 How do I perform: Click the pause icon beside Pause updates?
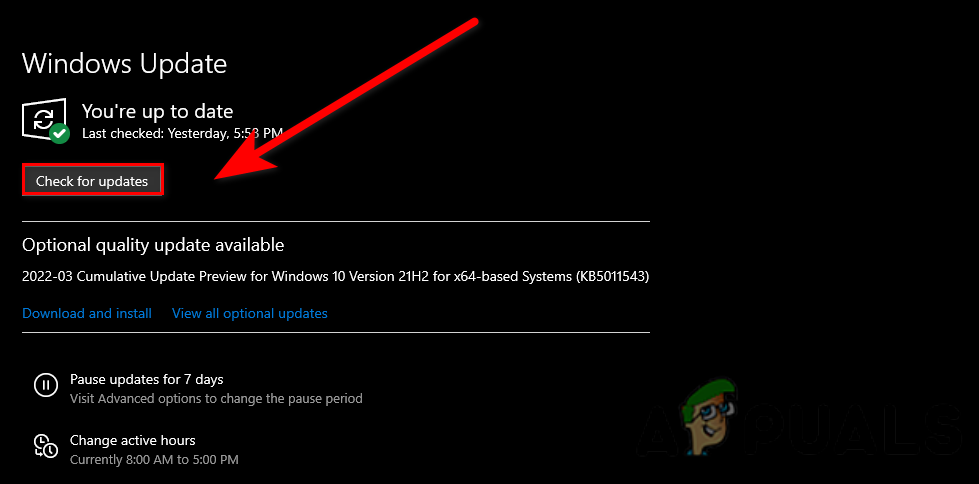(x=46, y=385)
